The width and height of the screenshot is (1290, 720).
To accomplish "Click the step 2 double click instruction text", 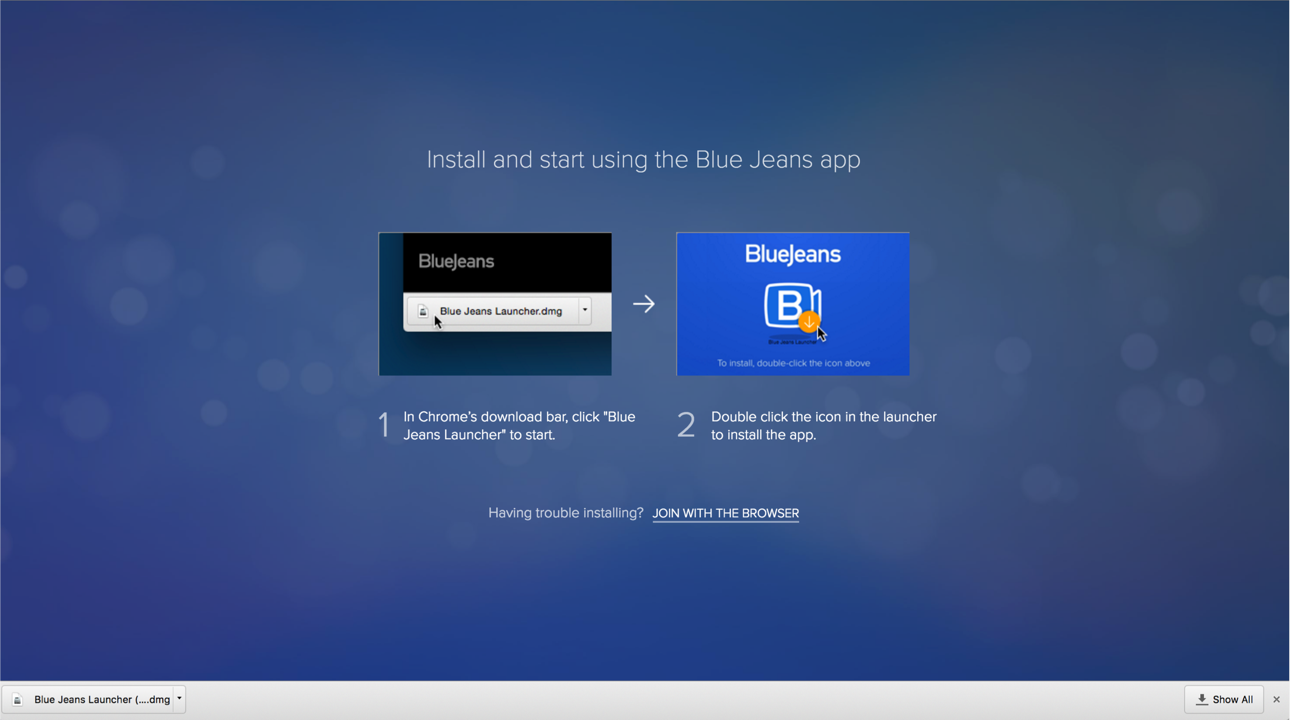I will [x=823, y=426].
